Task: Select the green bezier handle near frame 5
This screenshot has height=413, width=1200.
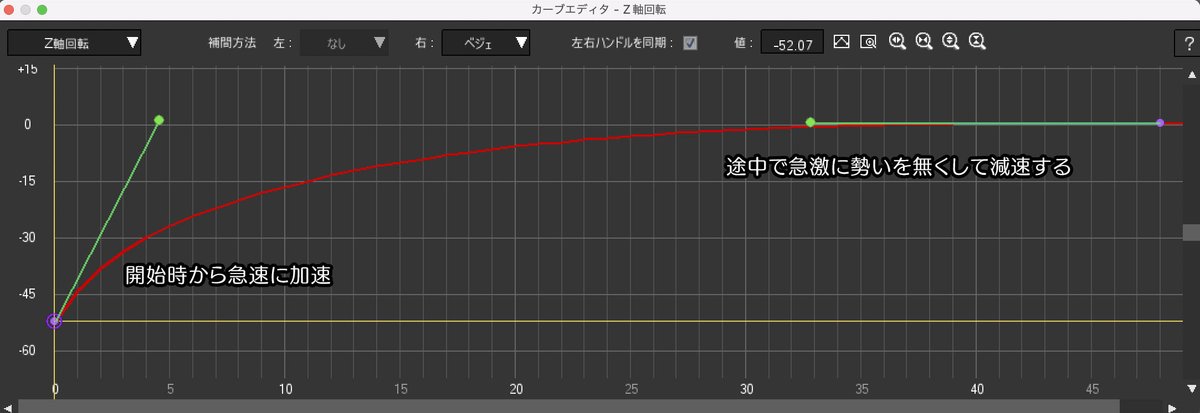Action: (159, 120)
